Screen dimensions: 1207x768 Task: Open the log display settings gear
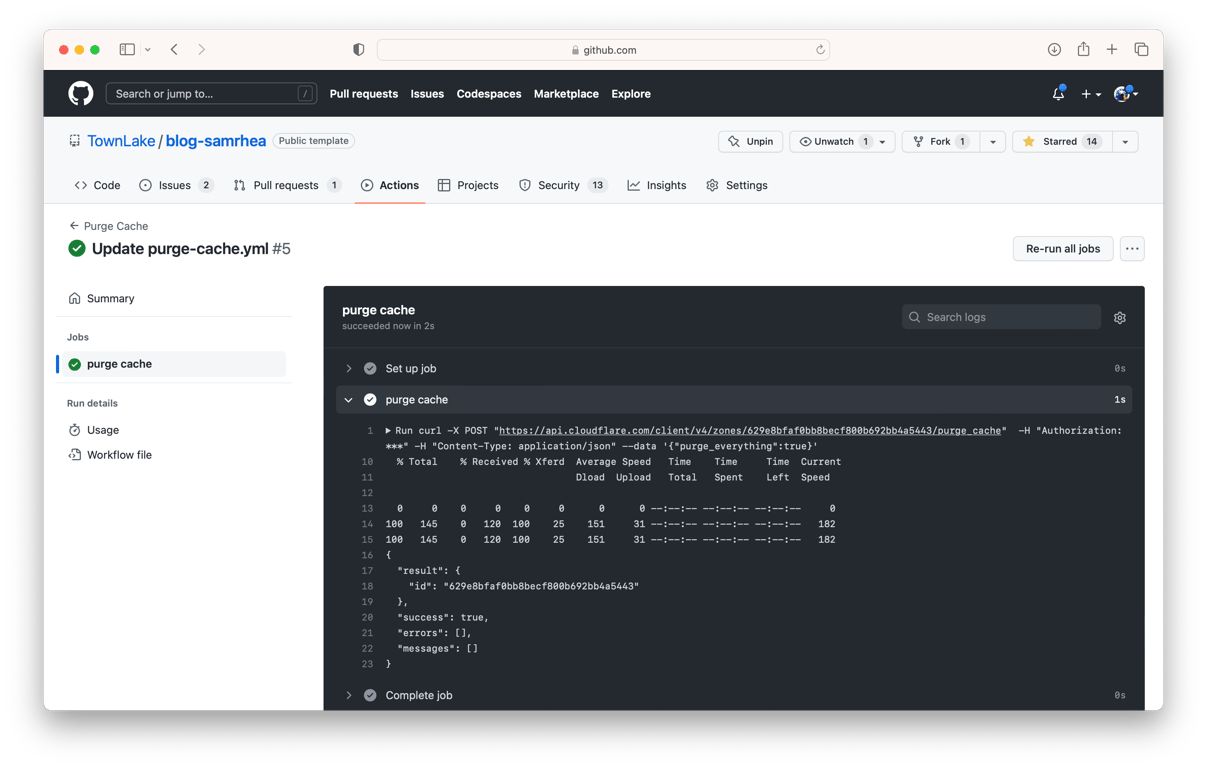point(1120,316)
